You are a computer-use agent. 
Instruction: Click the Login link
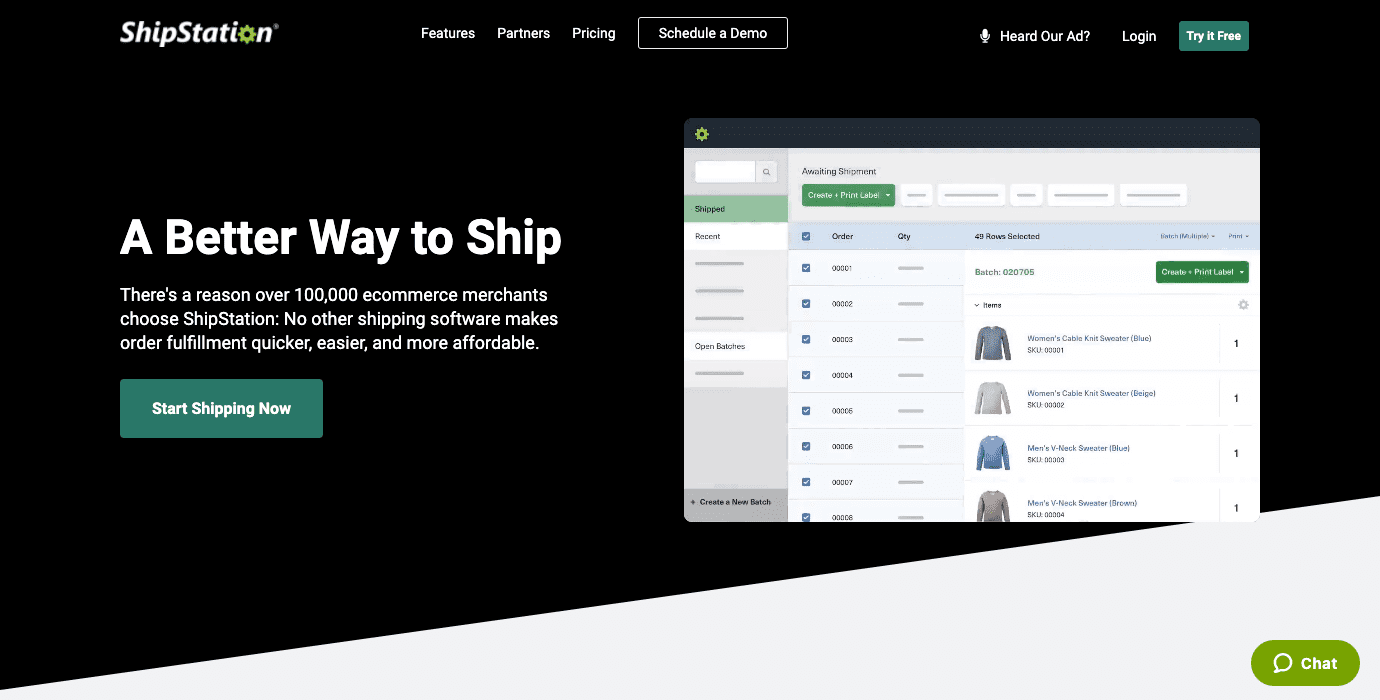[1139, 35]
